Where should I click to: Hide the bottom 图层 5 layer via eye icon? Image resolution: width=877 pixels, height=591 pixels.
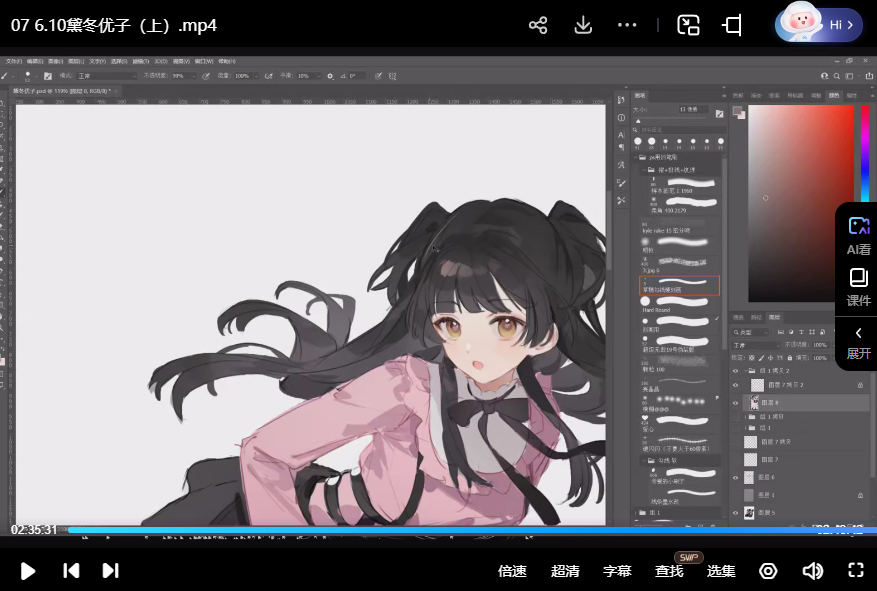point(736,512)
